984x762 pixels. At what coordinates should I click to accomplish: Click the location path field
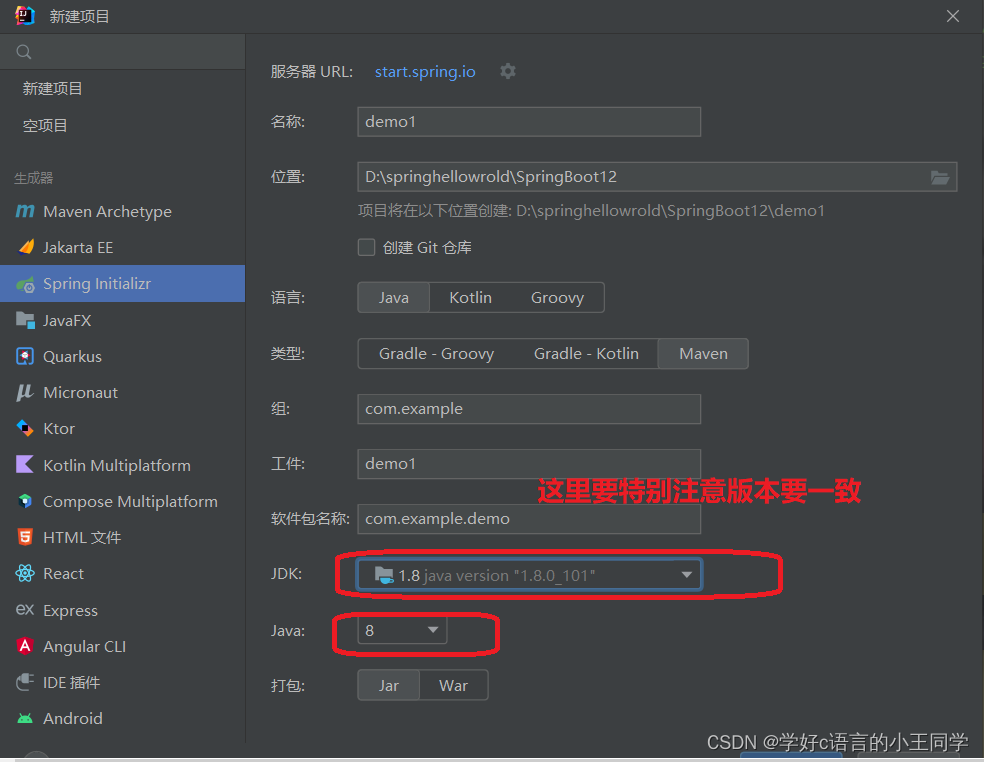click(x=657, y=177)
